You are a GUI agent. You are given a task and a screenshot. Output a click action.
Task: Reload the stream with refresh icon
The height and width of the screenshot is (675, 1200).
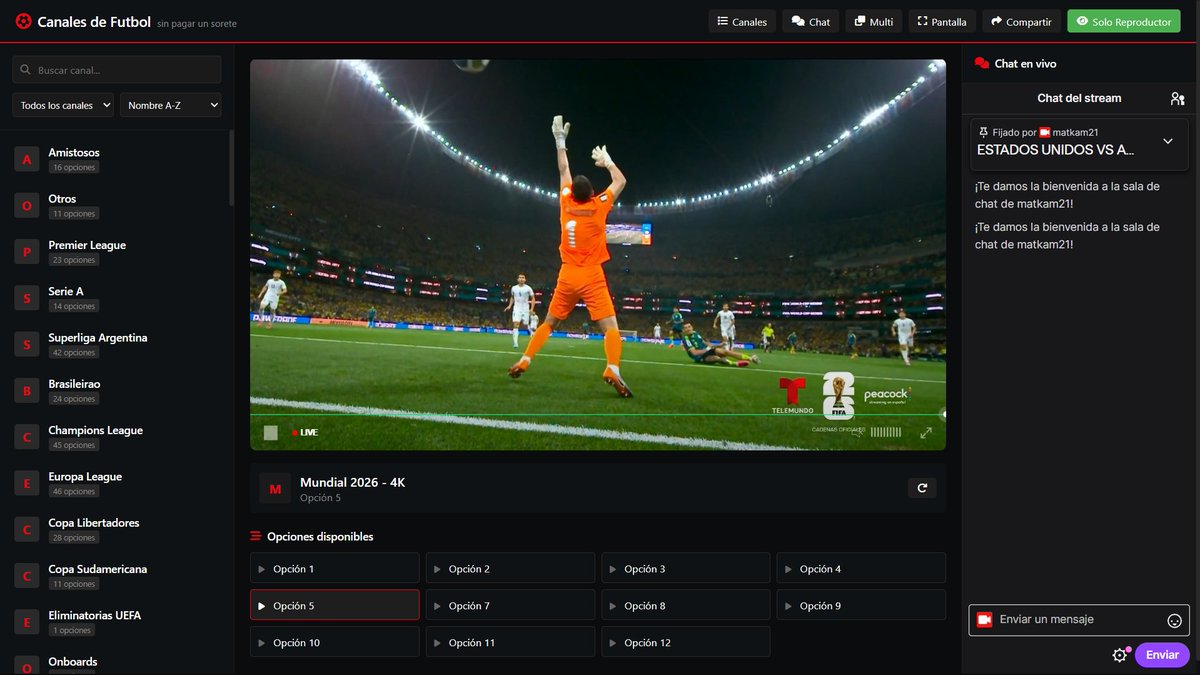(922, 488)
